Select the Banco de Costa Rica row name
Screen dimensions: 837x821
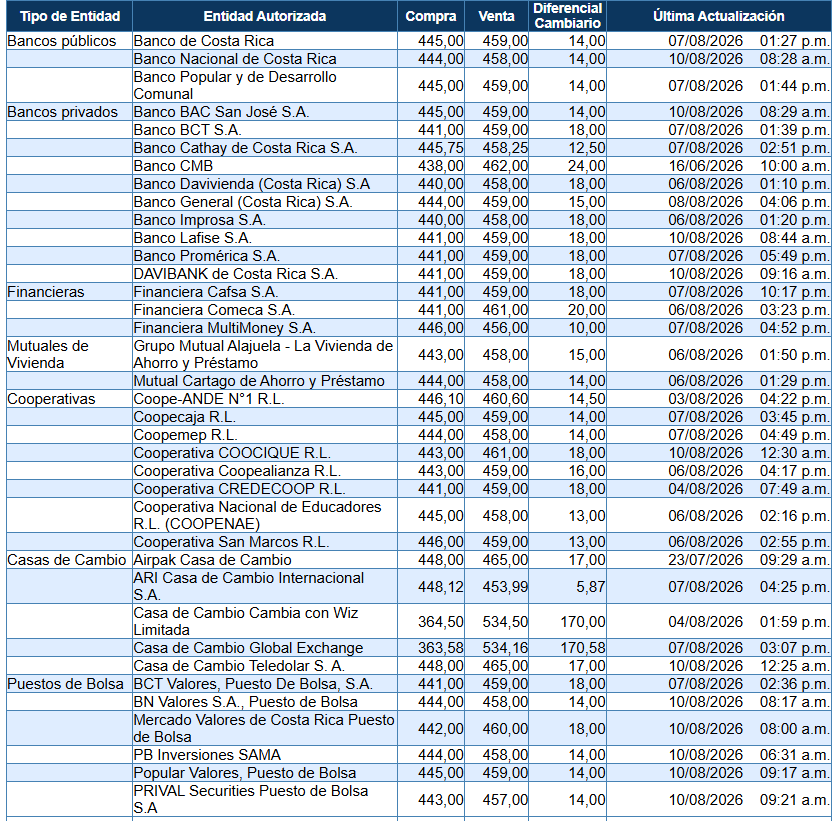203,41
